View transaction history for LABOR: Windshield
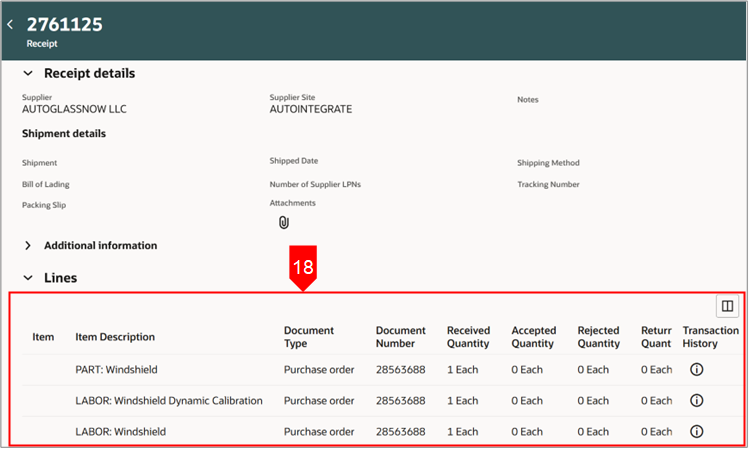 (697, 432)
